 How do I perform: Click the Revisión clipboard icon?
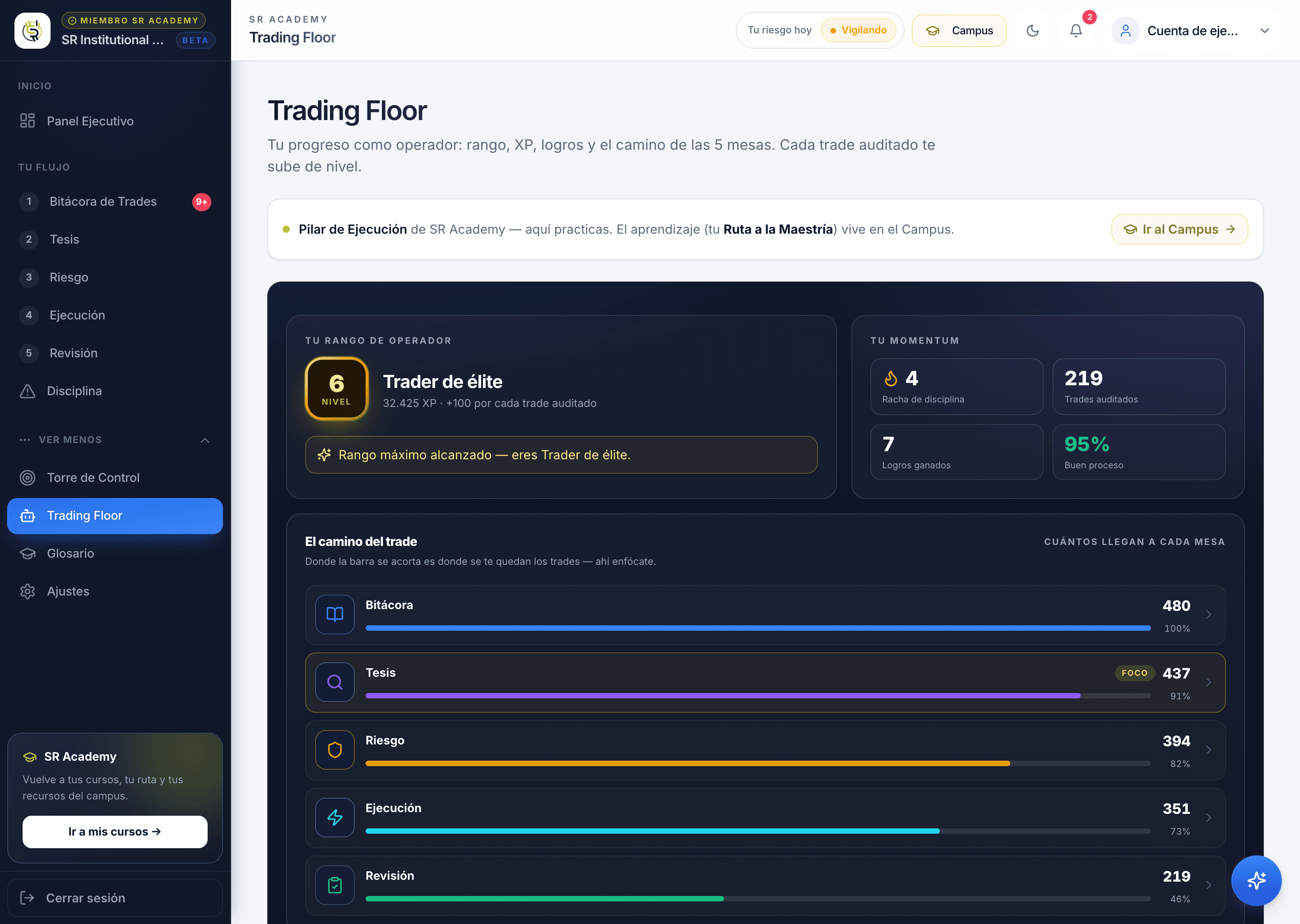point(334,885)
